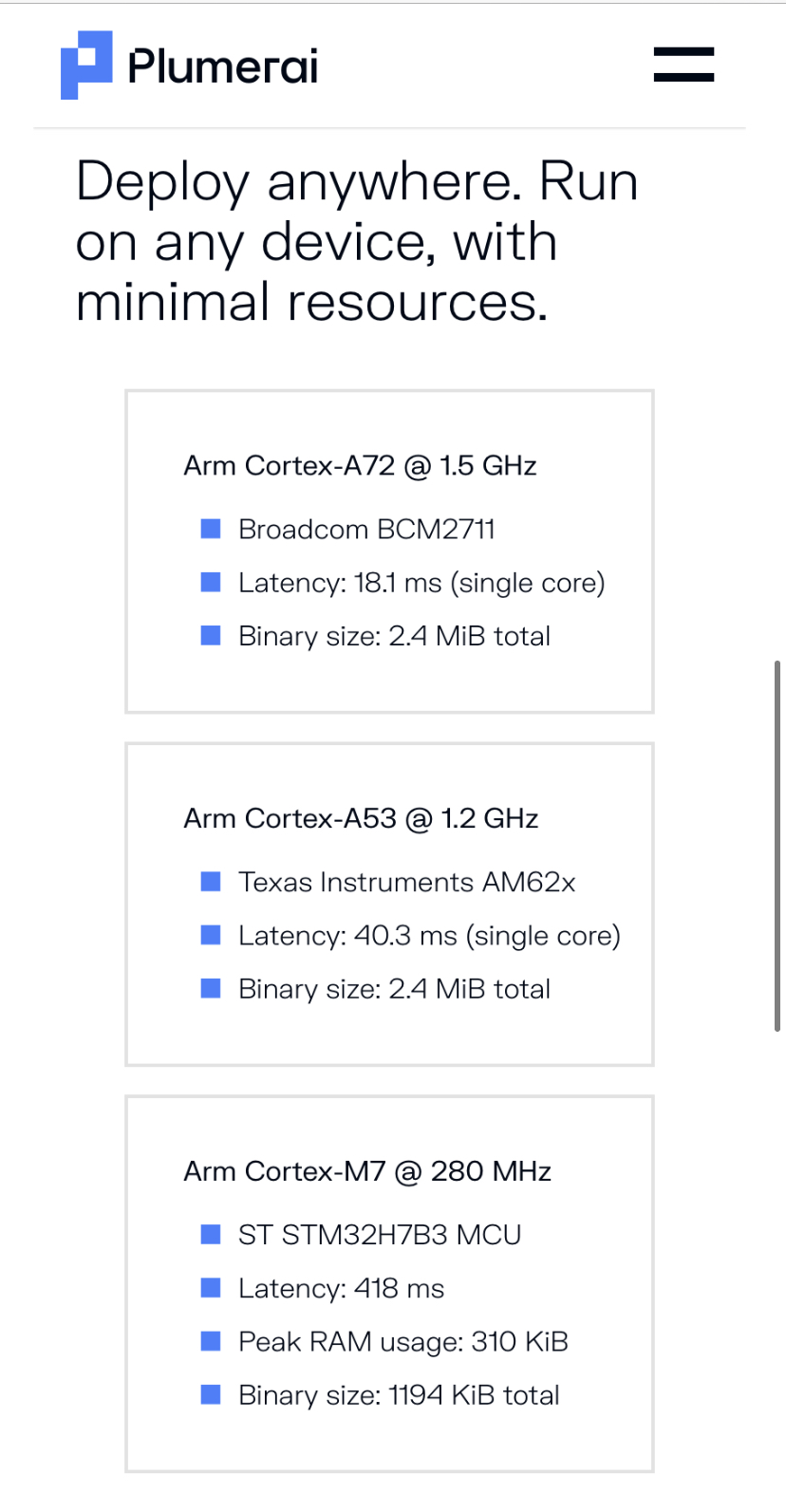
Task: Click the Broadcom BCM2711 text
Action: point(366,529)
